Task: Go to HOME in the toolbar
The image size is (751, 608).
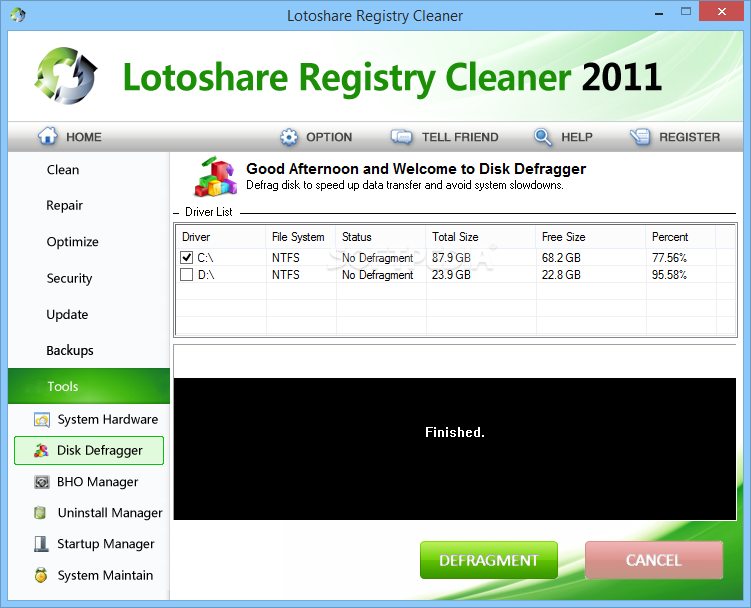Action: click(83, 137)
